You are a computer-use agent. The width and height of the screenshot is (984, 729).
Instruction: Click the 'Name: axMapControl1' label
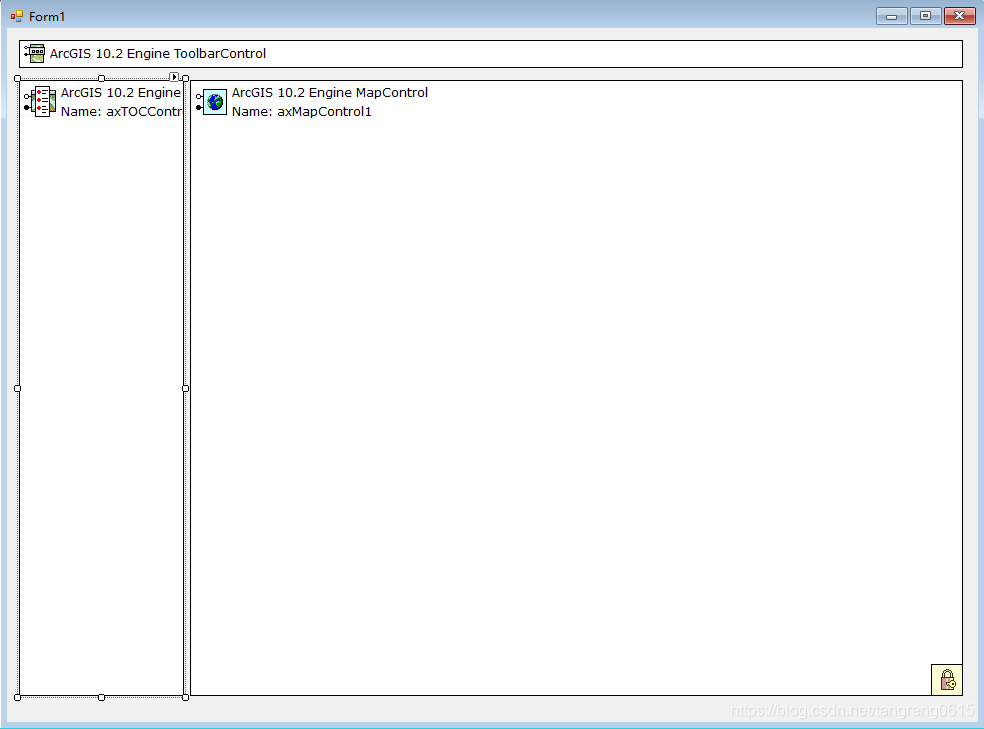point(301,112)
